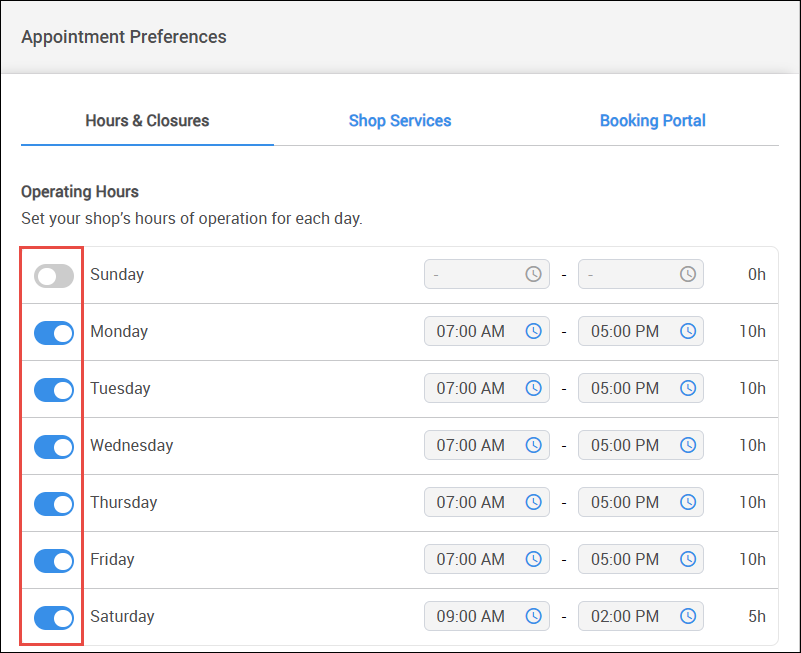Open clock picker for Saturday end time
This screenshot has height=653, width=801.
[x=688, y=616]
